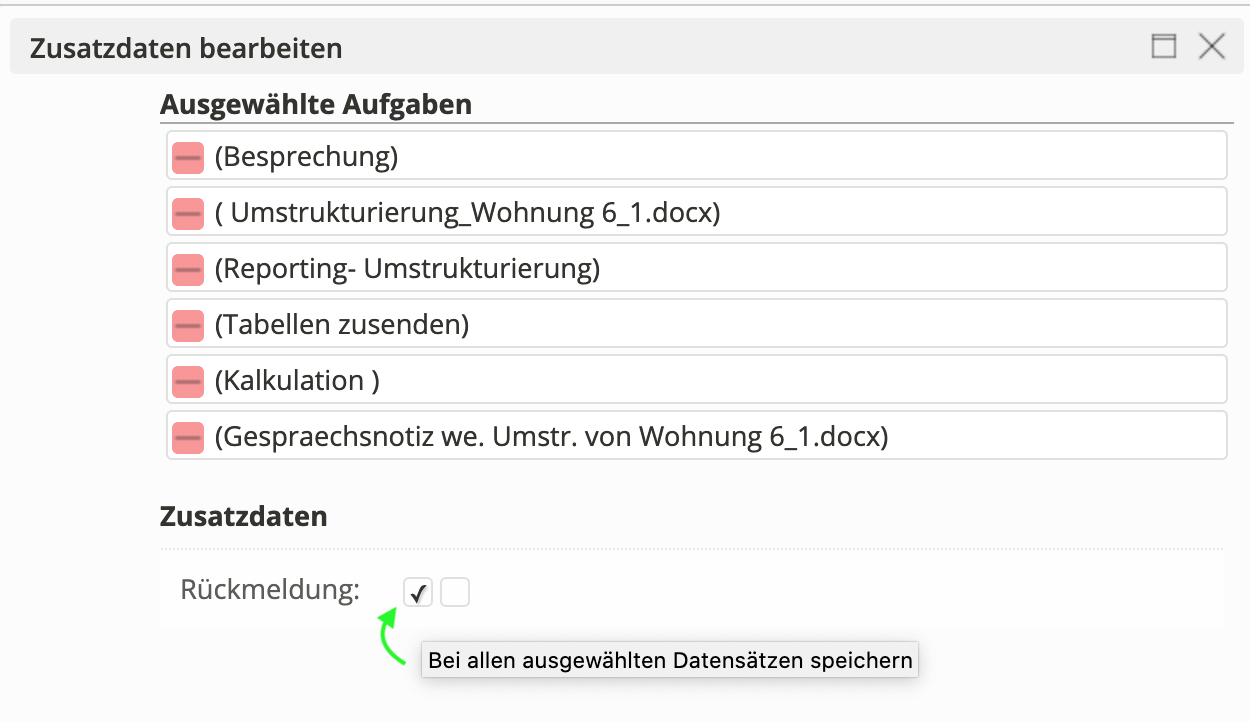Click the (Tabellen zusenden) row text
This screenshot has height=722, width=1250.
(341, 325)
